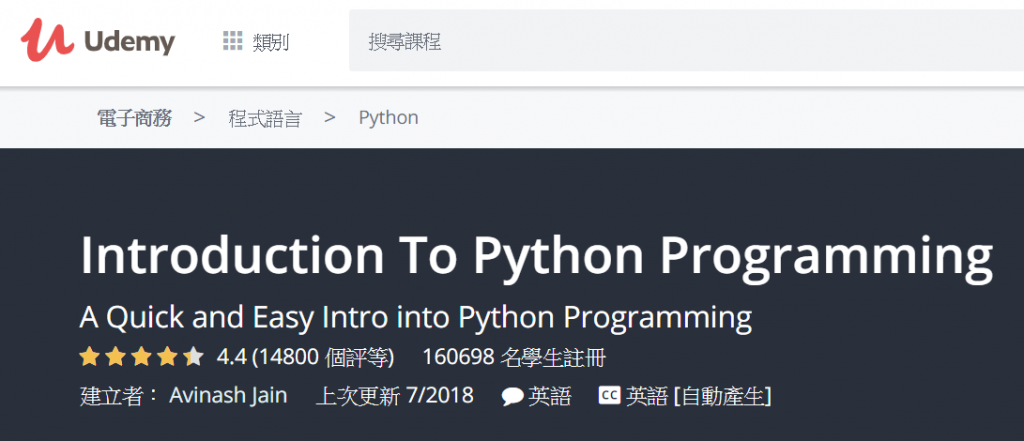
Task: Click the CC closed captions icon
Action: [x=609, y=395]
